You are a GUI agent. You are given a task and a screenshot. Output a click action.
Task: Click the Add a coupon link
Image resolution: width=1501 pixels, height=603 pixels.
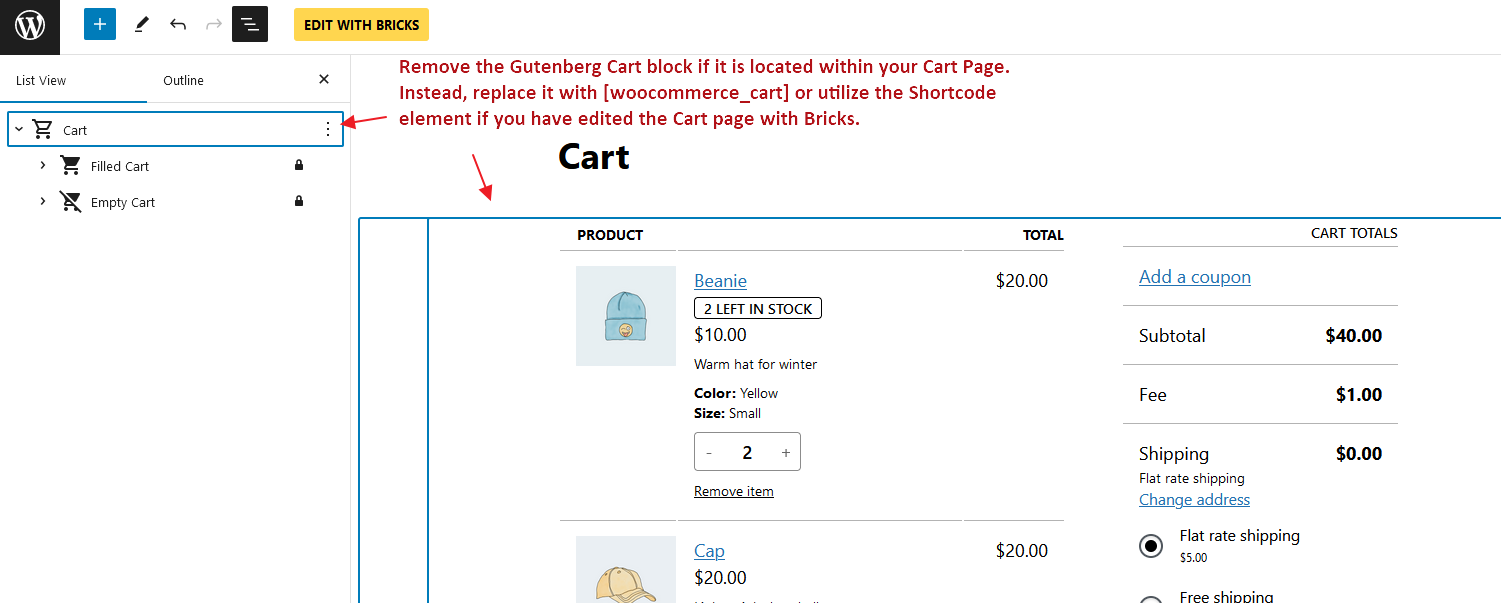(1194, 277)
